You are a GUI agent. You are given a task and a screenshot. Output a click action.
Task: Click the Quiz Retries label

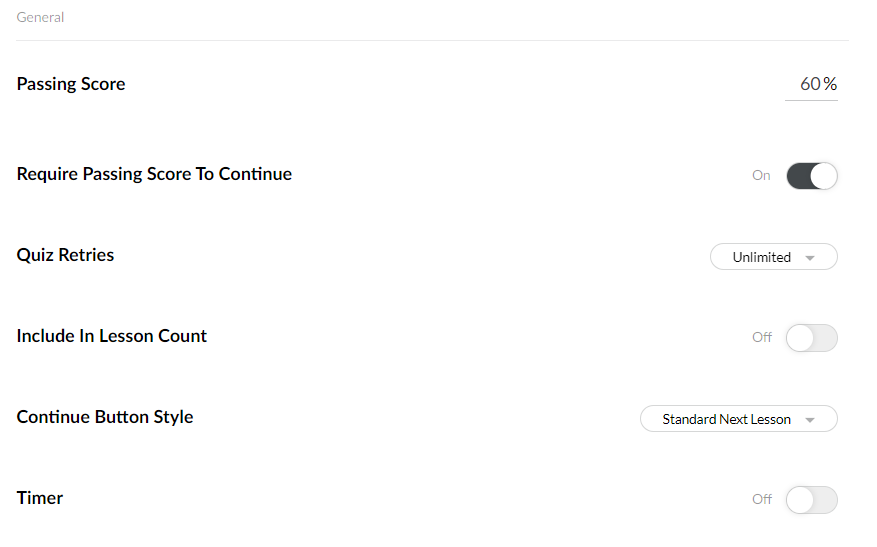65,255
